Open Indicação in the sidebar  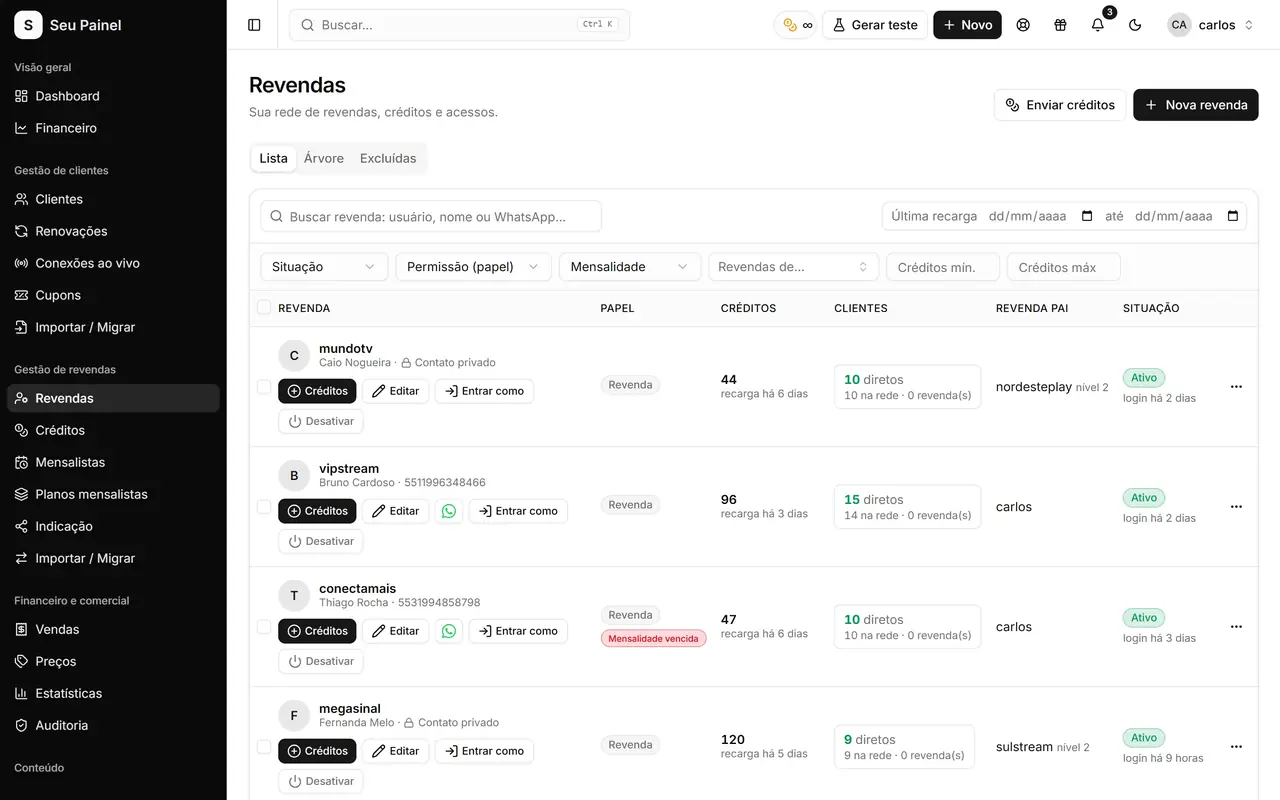point(113,526)
